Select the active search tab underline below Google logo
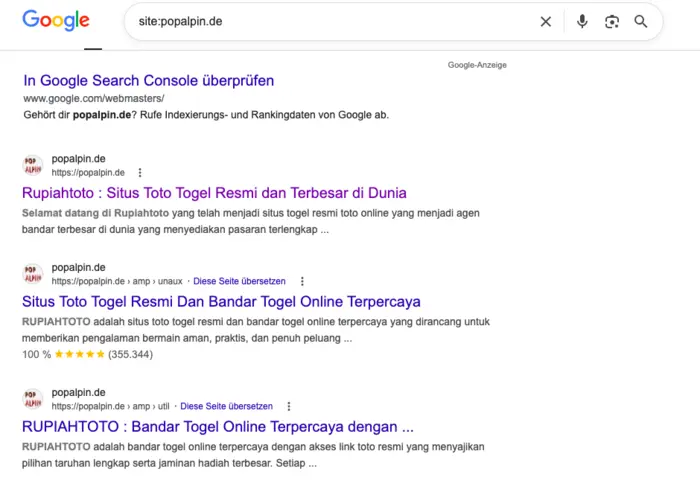This screenshot has width=700, height=486. point(93,49)
